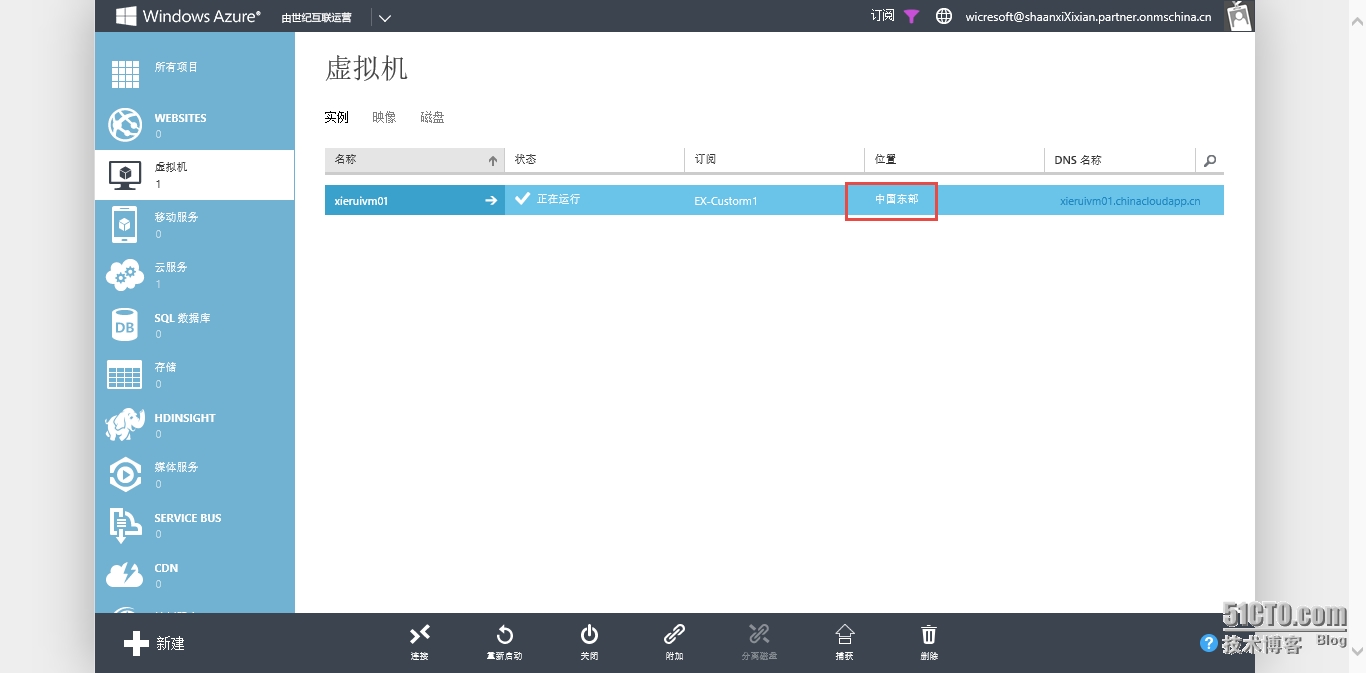Open the CDN cloud icon
The height and width of the screenshot is (673, 1366).
coord(125,575)
